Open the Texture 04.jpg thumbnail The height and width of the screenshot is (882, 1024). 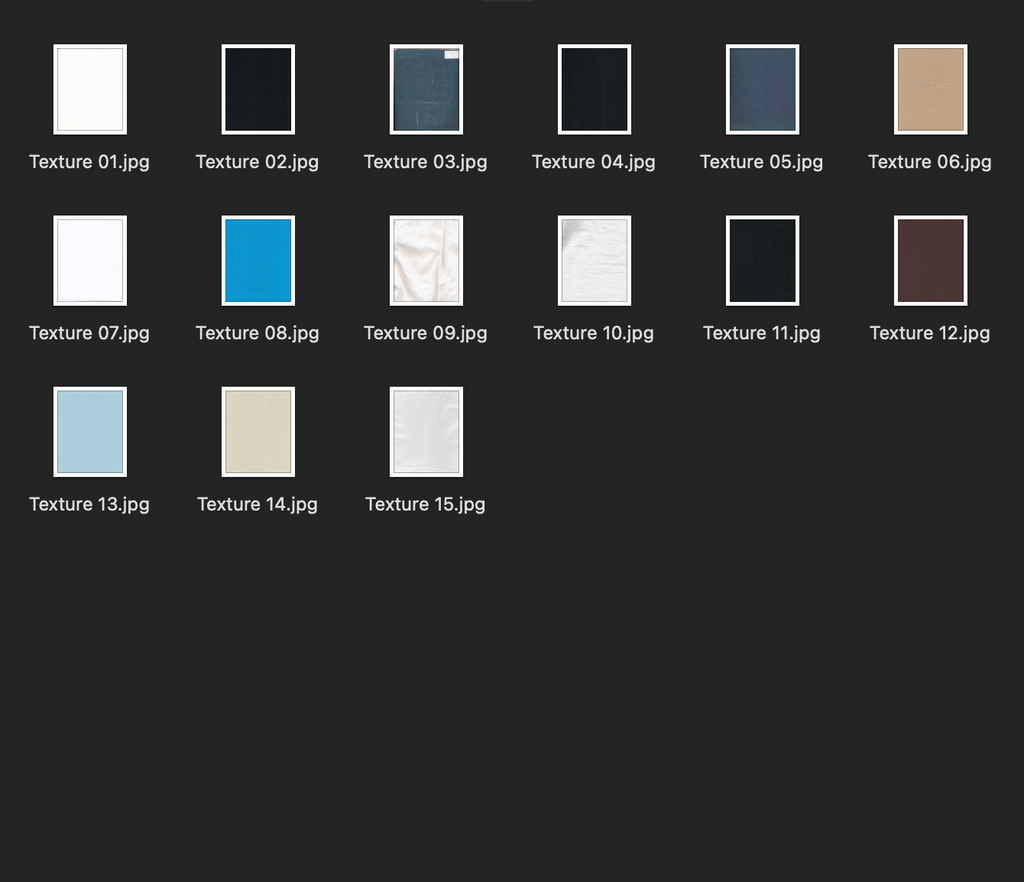(594, 89)
